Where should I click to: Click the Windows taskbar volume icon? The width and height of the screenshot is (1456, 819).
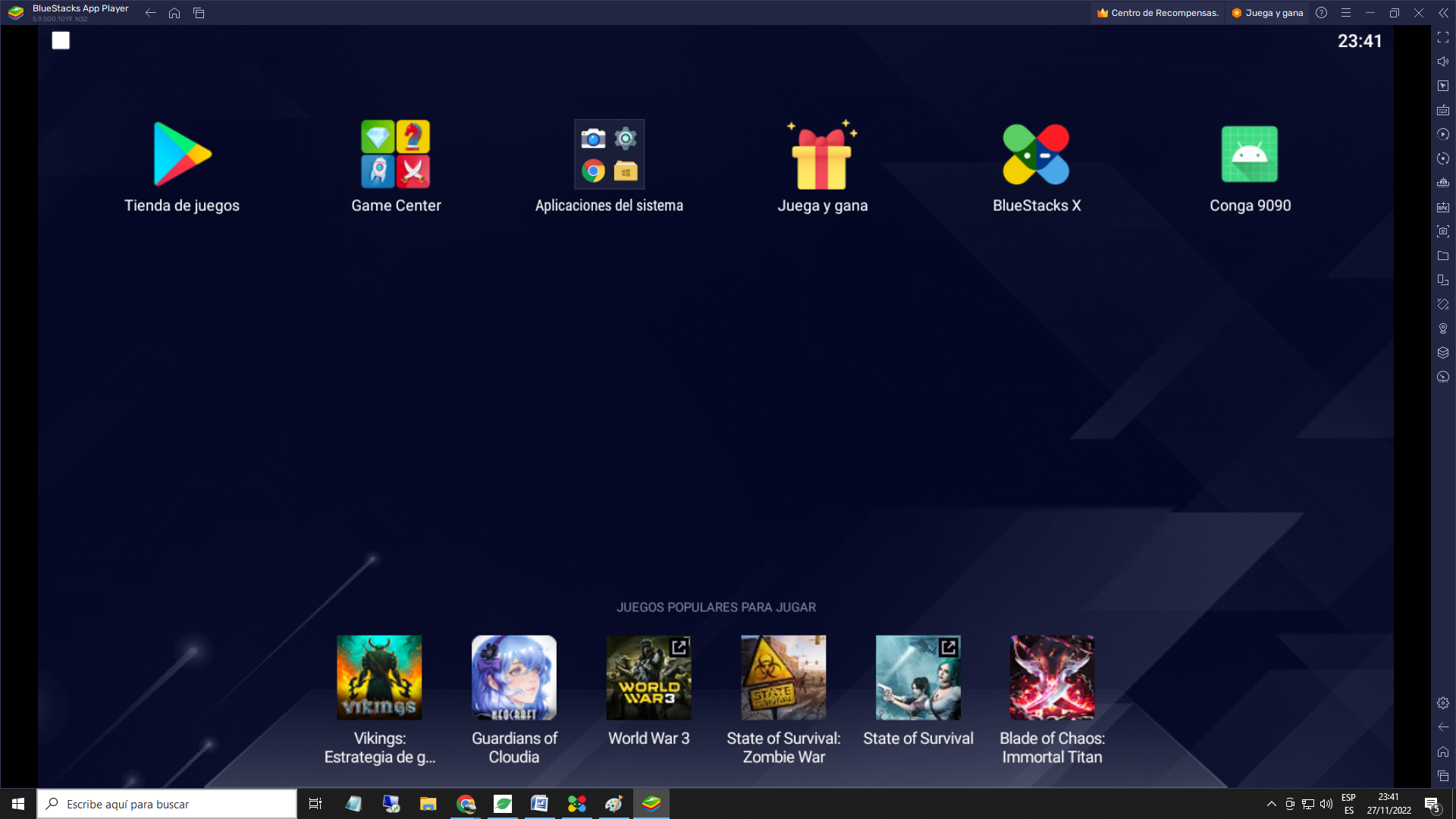click(x=1326, y=804)
